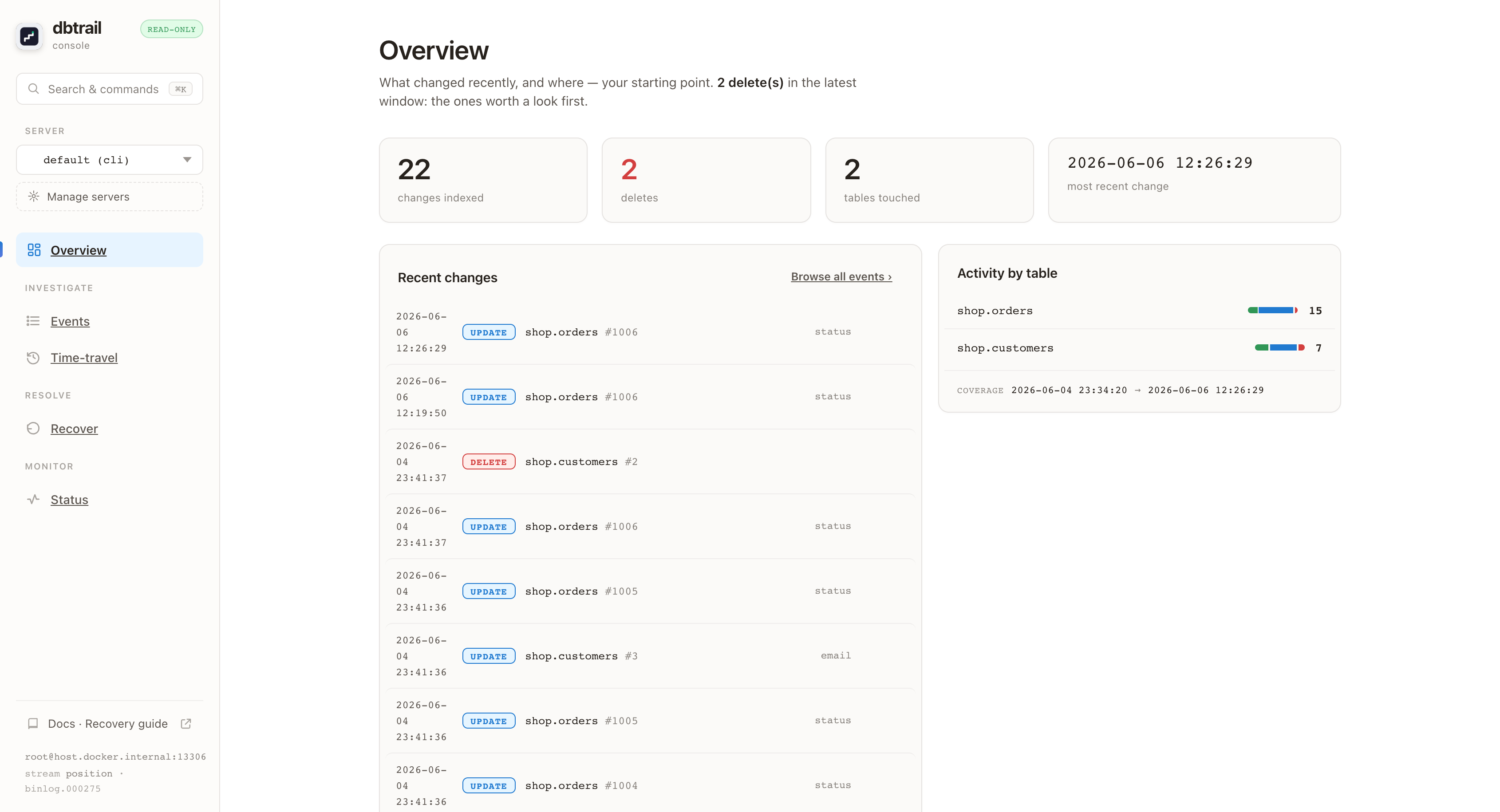This screenshot has width=1500, height=812.
Task: Click the ⌘K shortcut badge
Action: click(x=181, y=89)
